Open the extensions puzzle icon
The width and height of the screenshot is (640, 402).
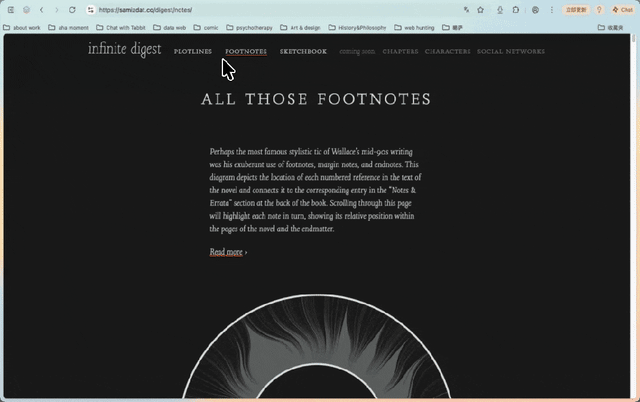click(516, 10)
